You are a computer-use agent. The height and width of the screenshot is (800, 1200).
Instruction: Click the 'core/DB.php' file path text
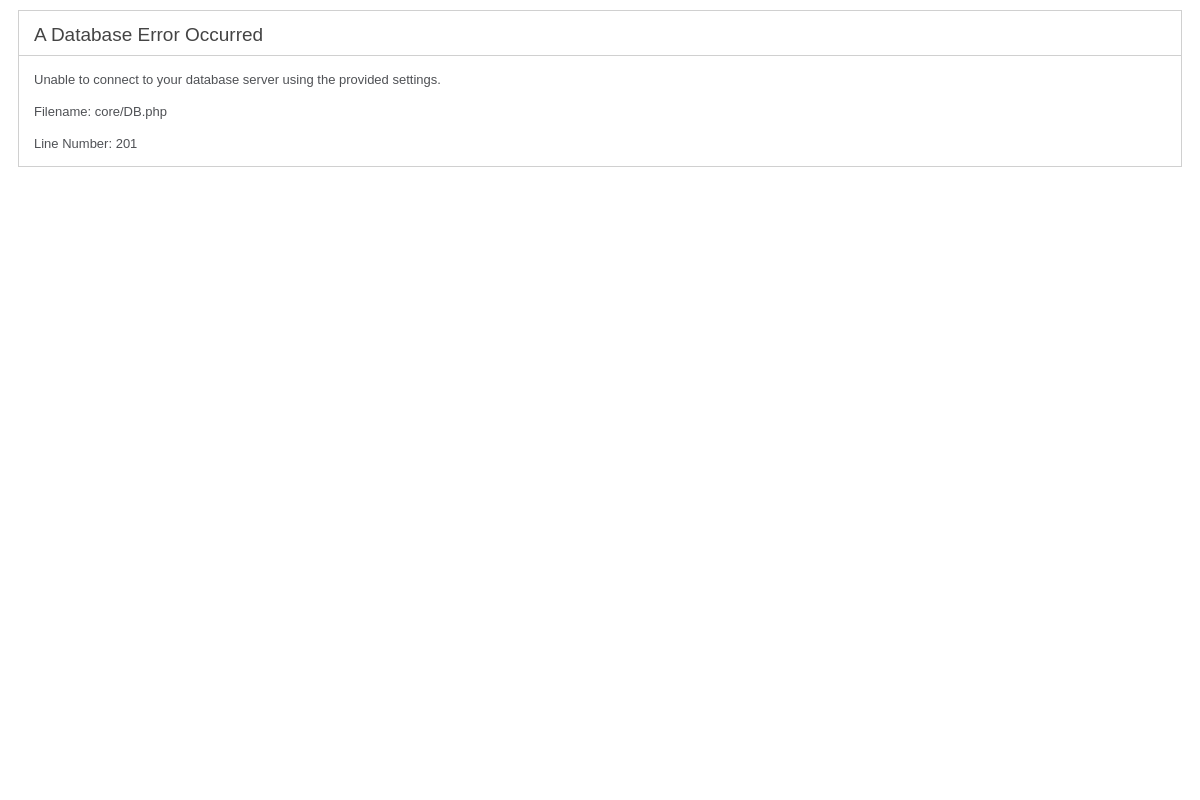(x=130, y=111)
